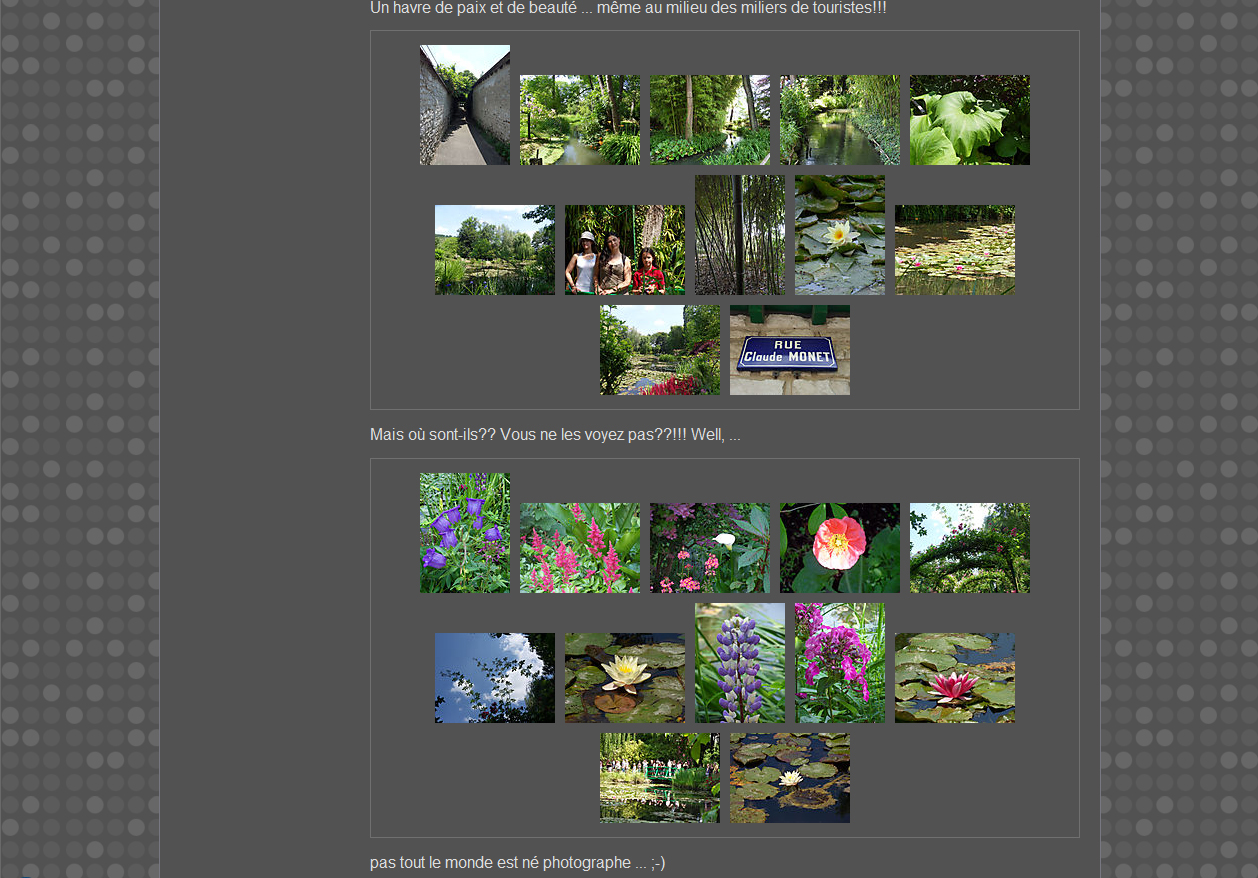Open the purple bellflowers thumbnail

pos(464,533)
